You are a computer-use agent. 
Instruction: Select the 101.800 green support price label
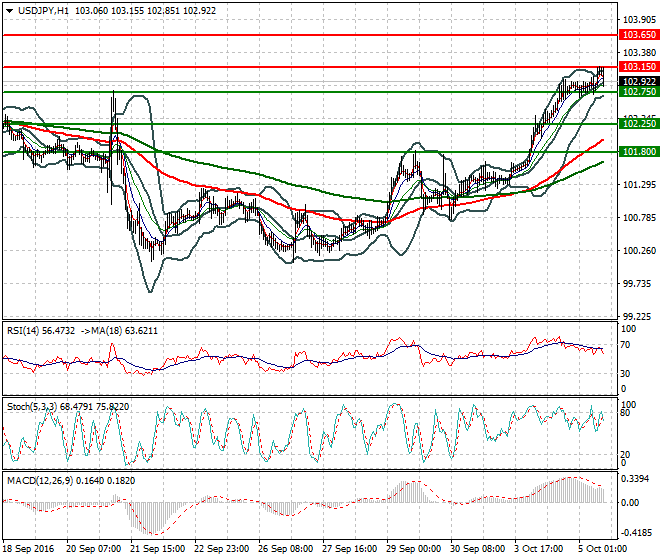639,152
